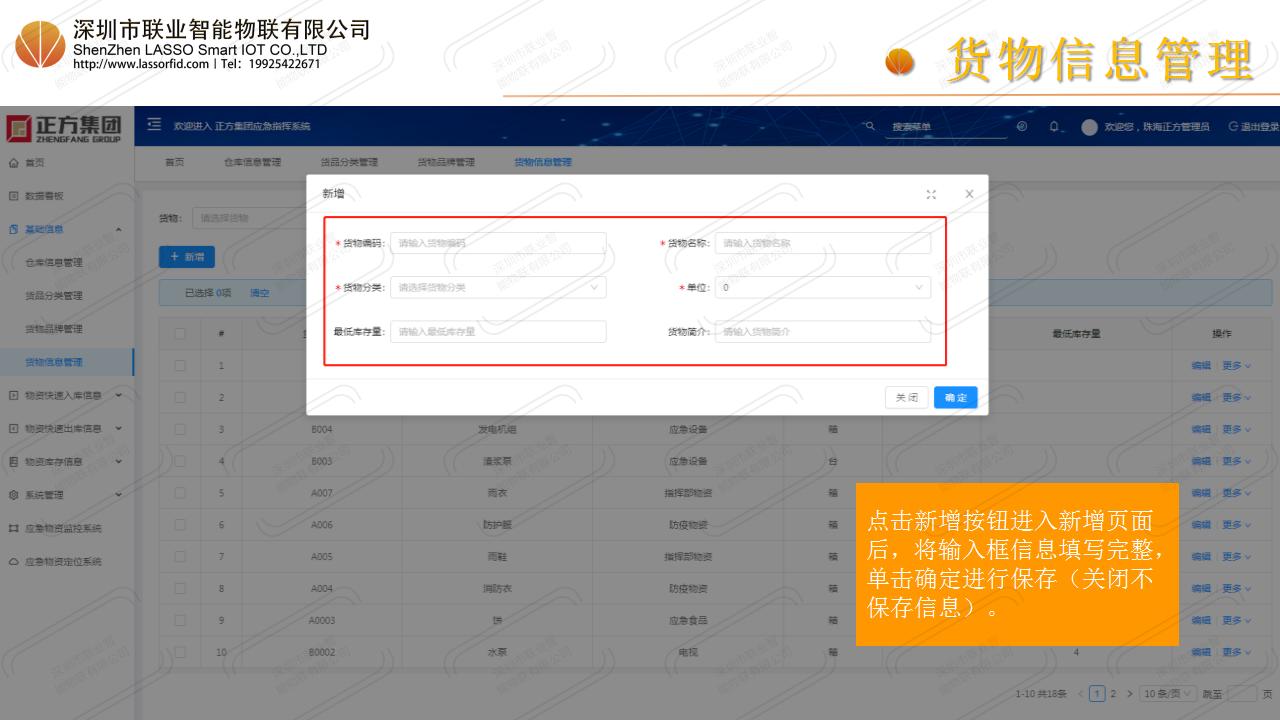Click the 确定 button to save
The image size is (1280, 720).
click(x=955, y=397)
